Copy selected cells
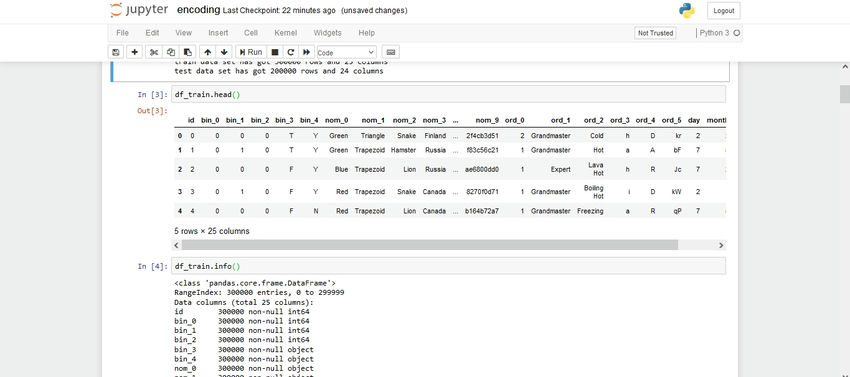 171,52
